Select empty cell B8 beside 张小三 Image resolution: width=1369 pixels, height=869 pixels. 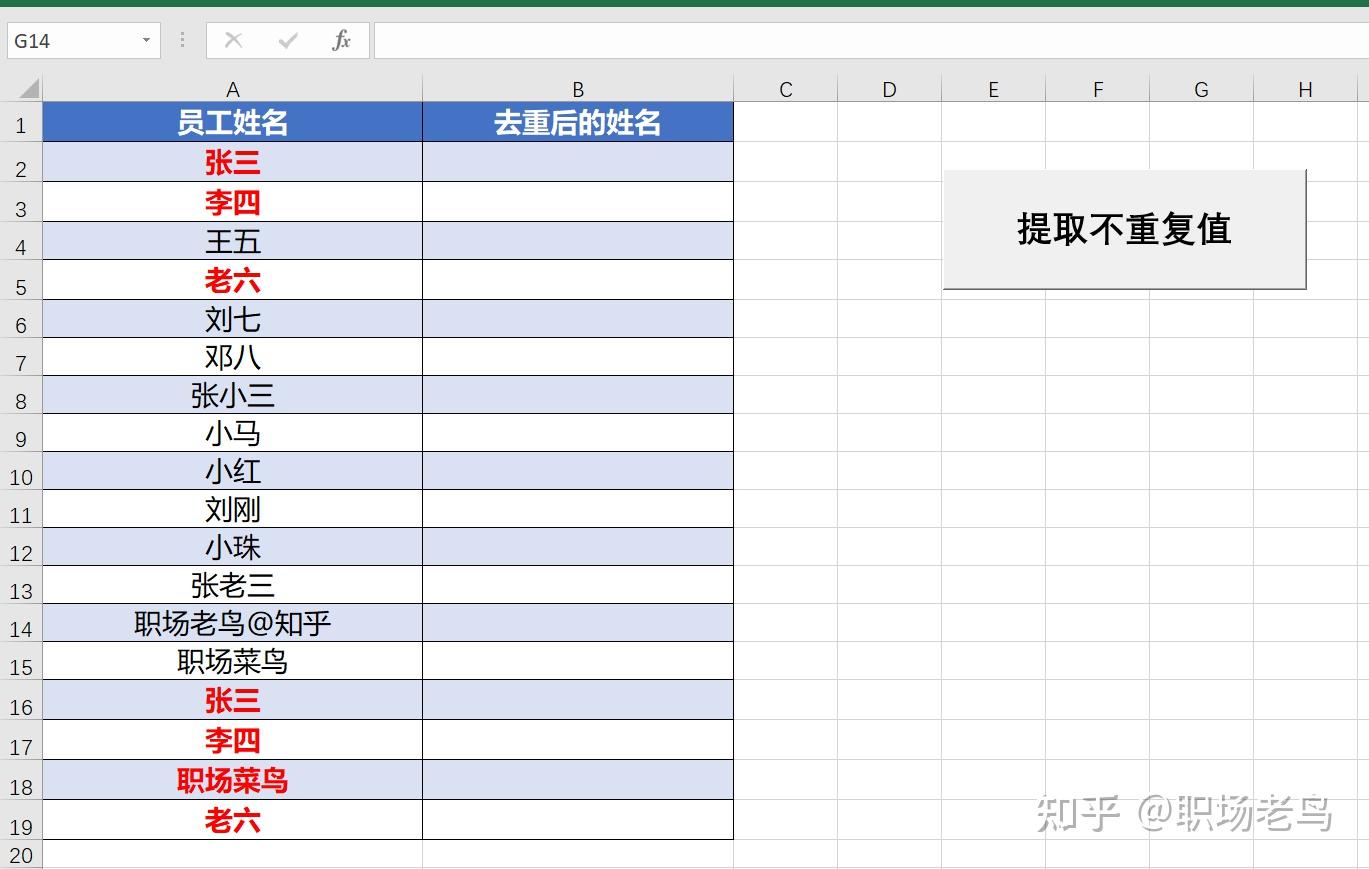578,395
